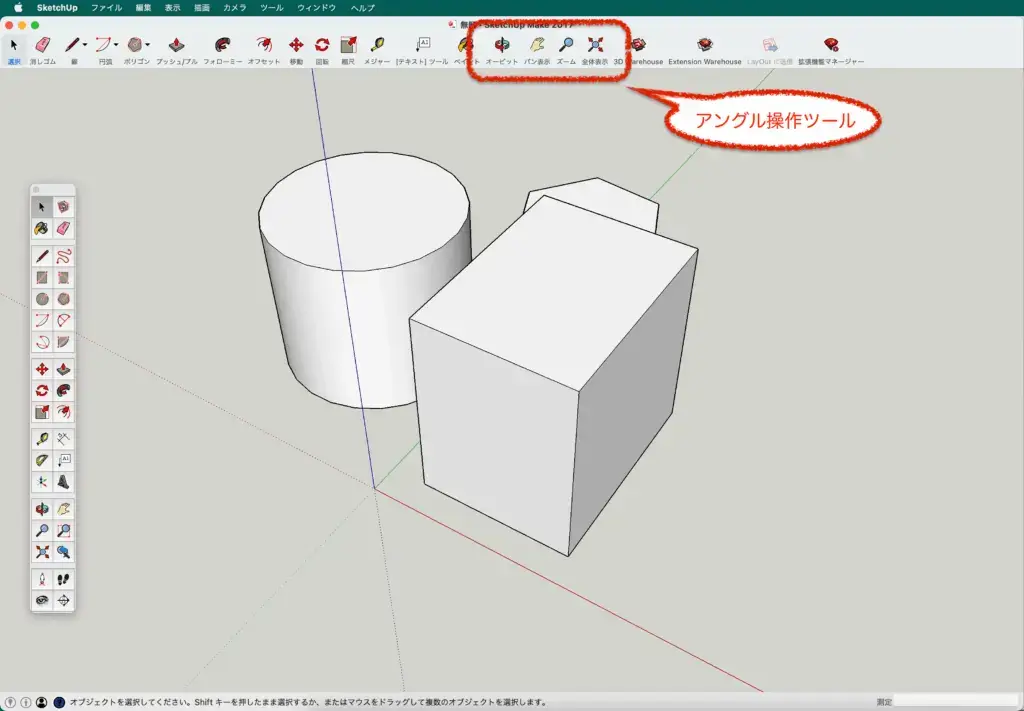Screen dimensions: 1024x711
Task: Click the Previous view icon in the floating palette
Action: [63, 552]
